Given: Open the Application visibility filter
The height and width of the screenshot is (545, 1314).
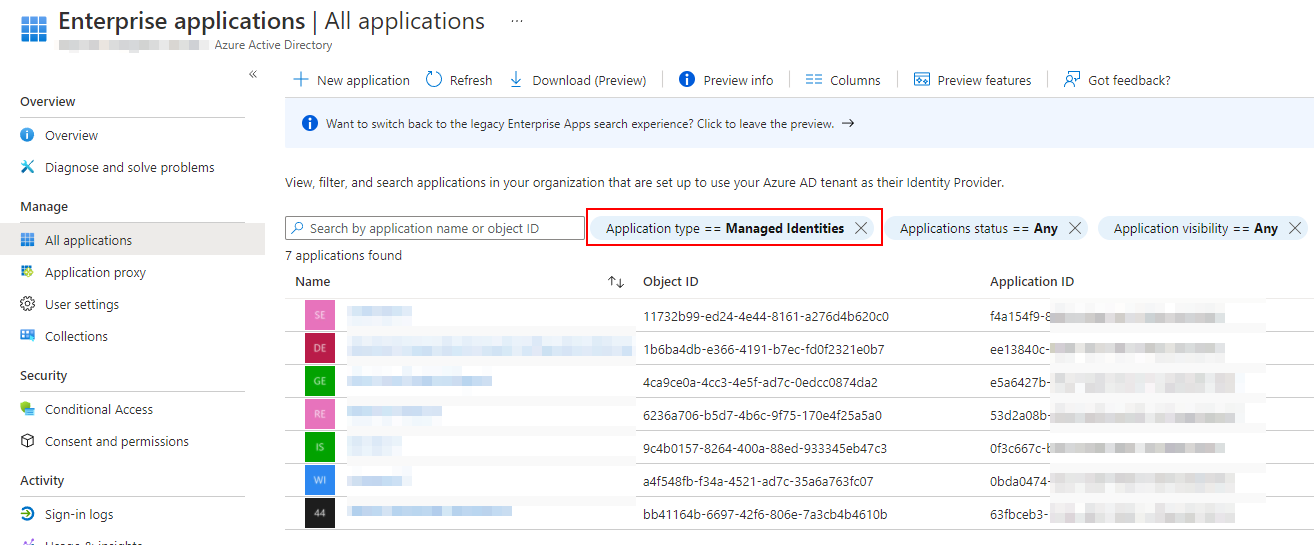Looking at the screenshot, I should point(1195,228).
